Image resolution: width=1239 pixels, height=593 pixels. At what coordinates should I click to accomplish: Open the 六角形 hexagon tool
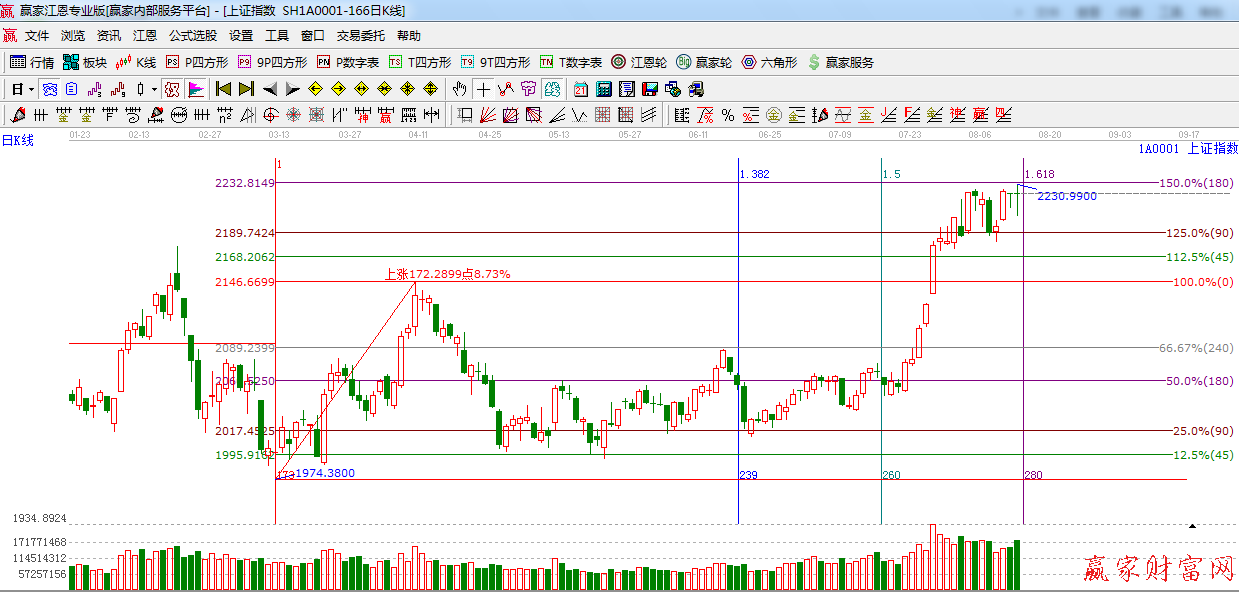point(769,62)
